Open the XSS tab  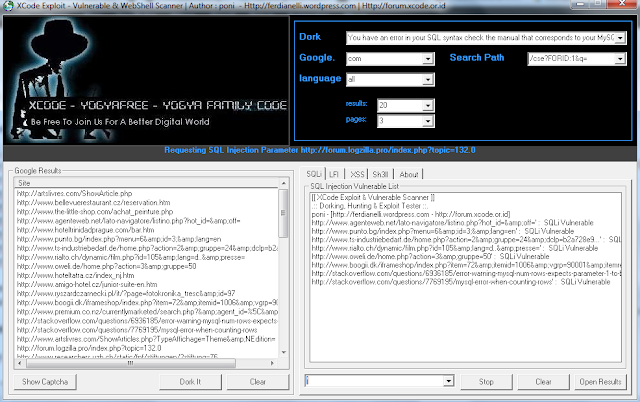[357, 174]
